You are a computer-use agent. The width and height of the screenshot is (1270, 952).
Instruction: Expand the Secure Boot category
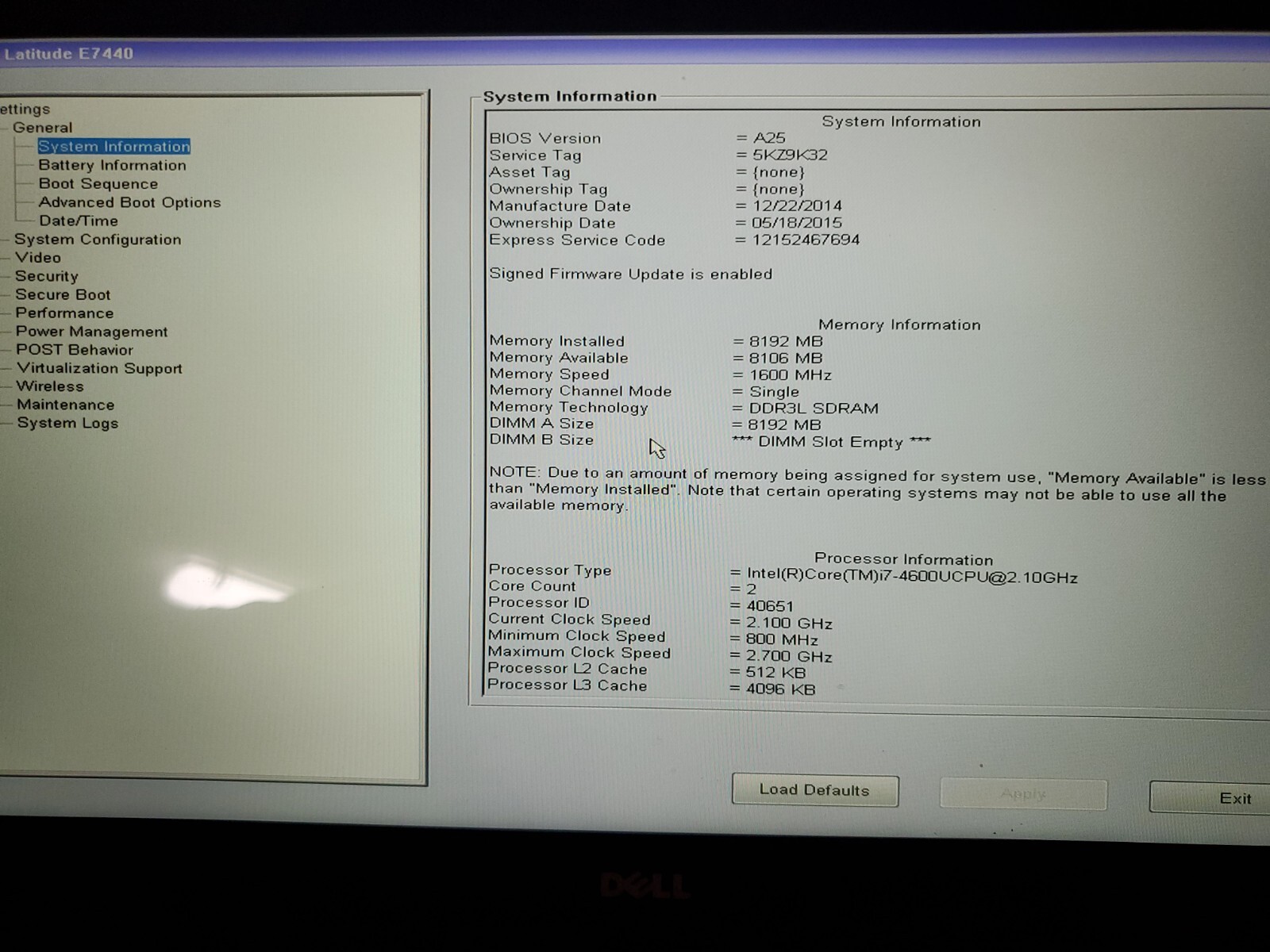coord(63,294)
